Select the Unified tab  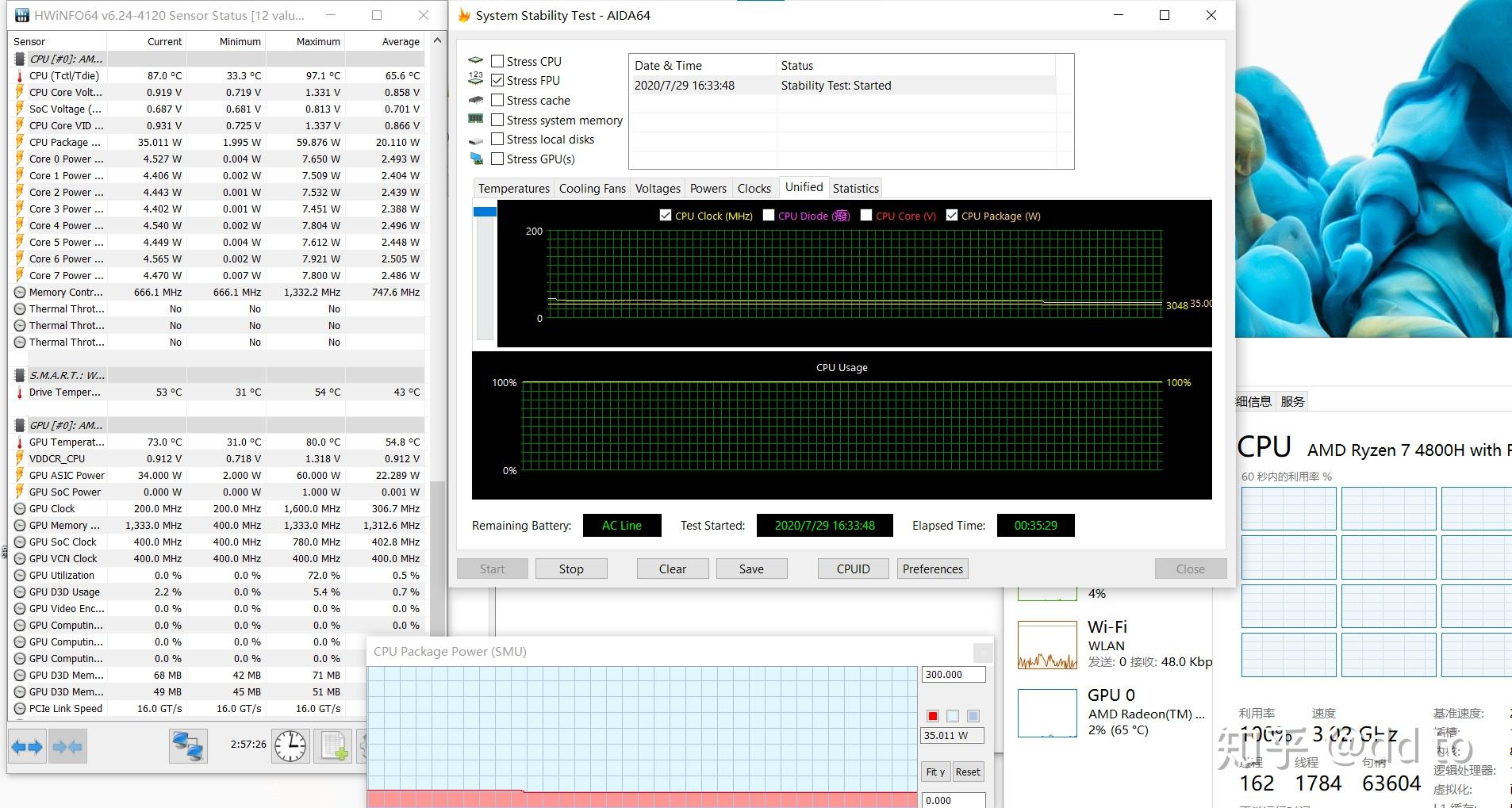tap(804, 186)
